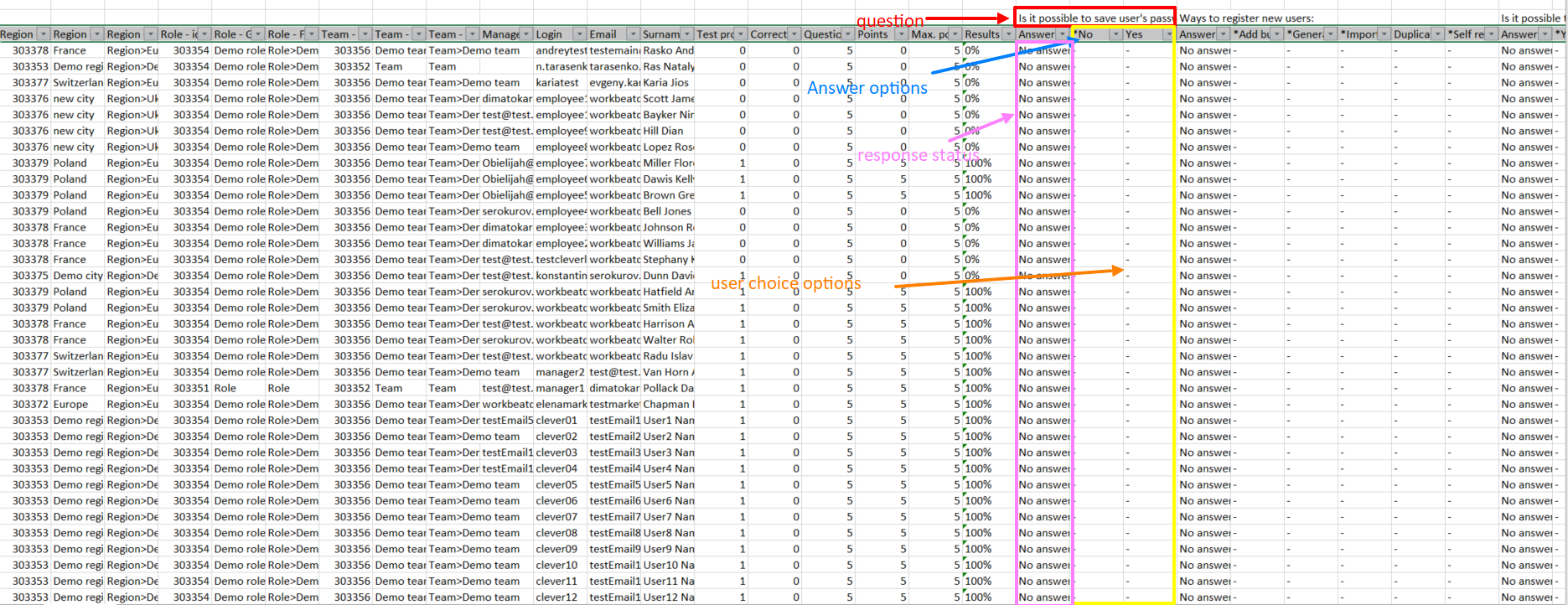The height and width of the screenshot is (605, 1568).
Task: Open Answer filter under 'Ways to register new users'
Action: click(x=1223, y=34)
